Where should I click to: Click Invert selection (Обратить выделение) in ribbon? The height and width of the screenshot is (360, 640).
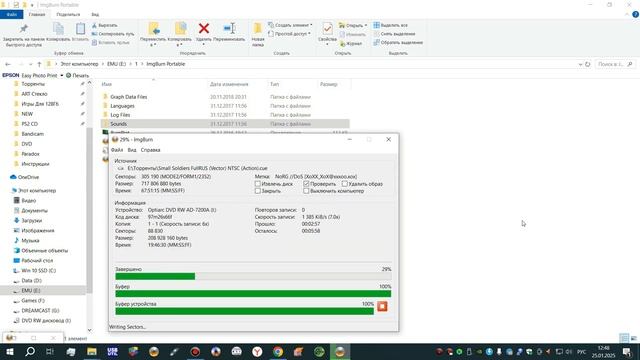(x=398, y=42)
